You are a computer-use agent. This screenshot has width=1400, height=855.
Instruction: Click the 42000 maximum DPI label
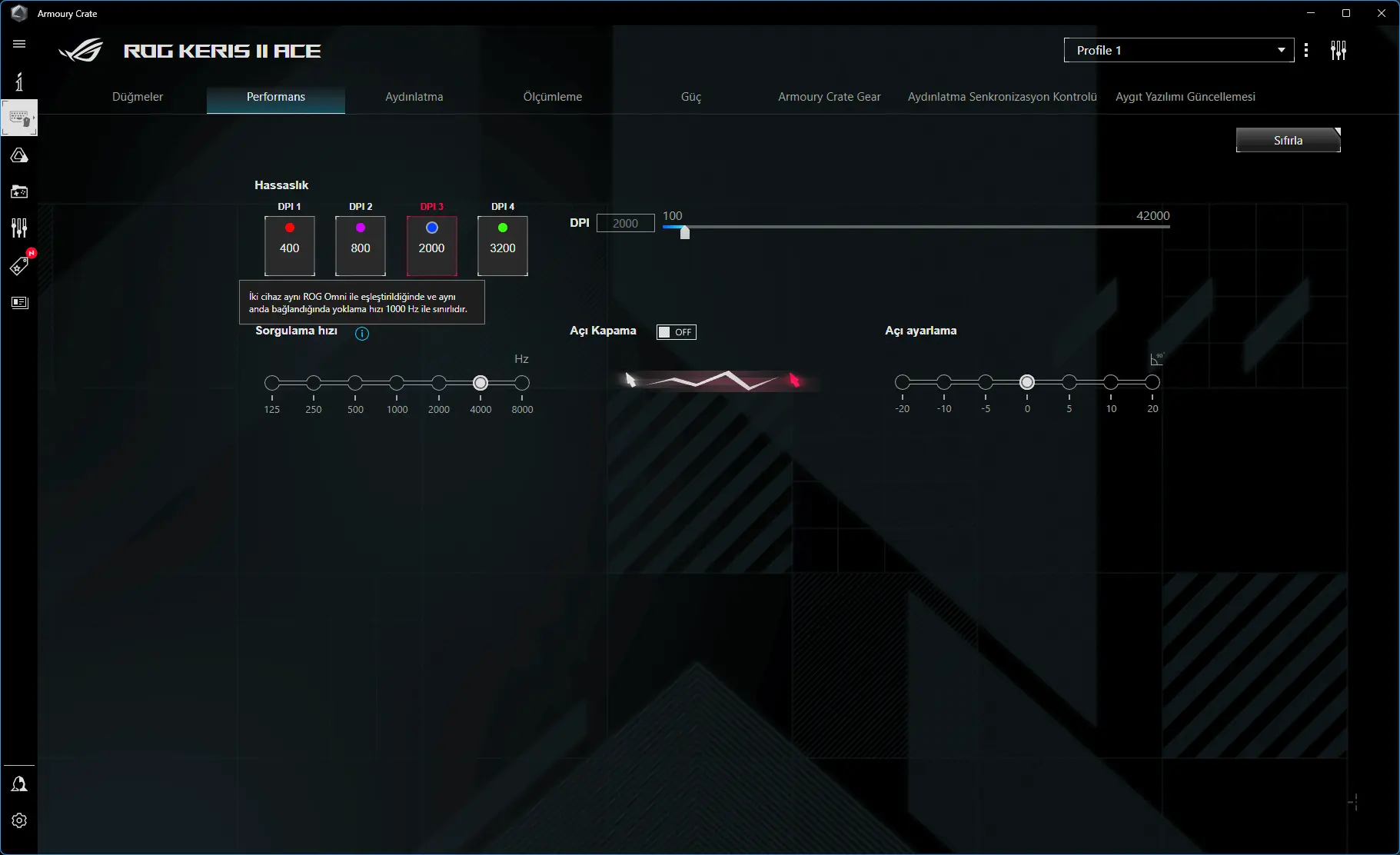point(1153,216)
